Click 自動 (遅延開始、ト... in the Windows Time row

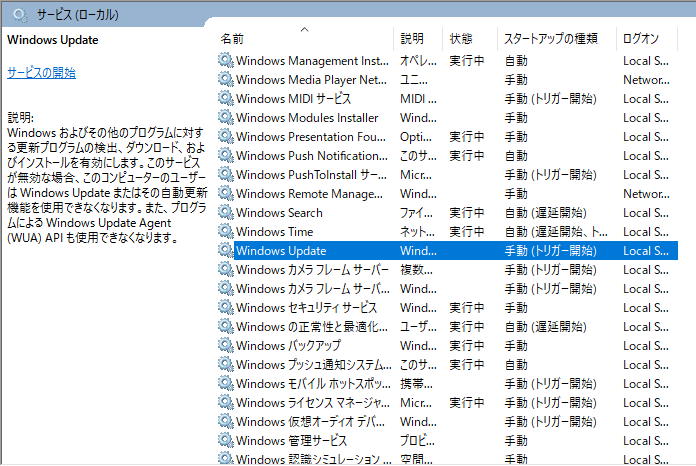(556, 232)
